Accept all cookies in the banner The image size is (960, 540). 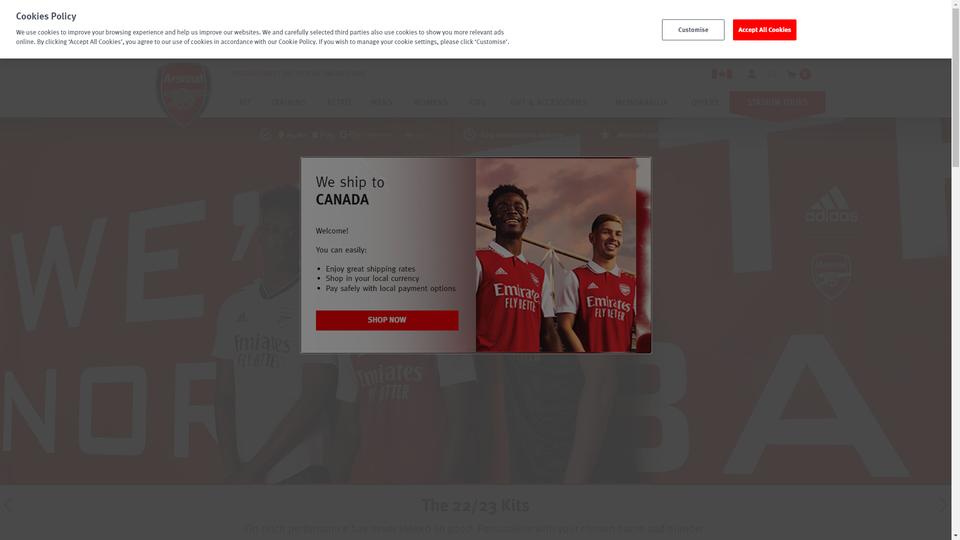point(764,29)
